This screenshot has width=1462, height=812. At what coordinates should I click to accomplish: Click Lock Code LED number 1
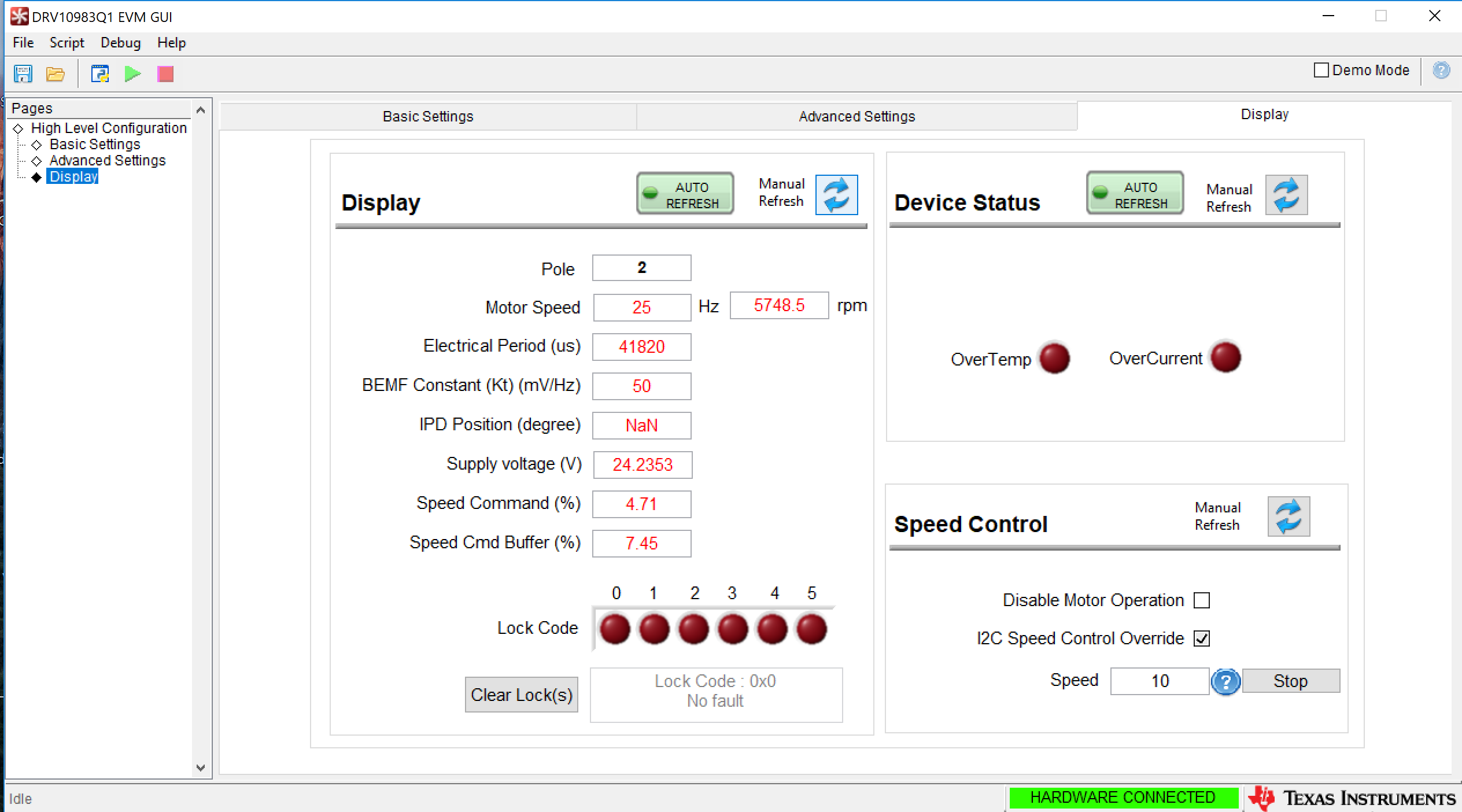click(x=654, y=629)
